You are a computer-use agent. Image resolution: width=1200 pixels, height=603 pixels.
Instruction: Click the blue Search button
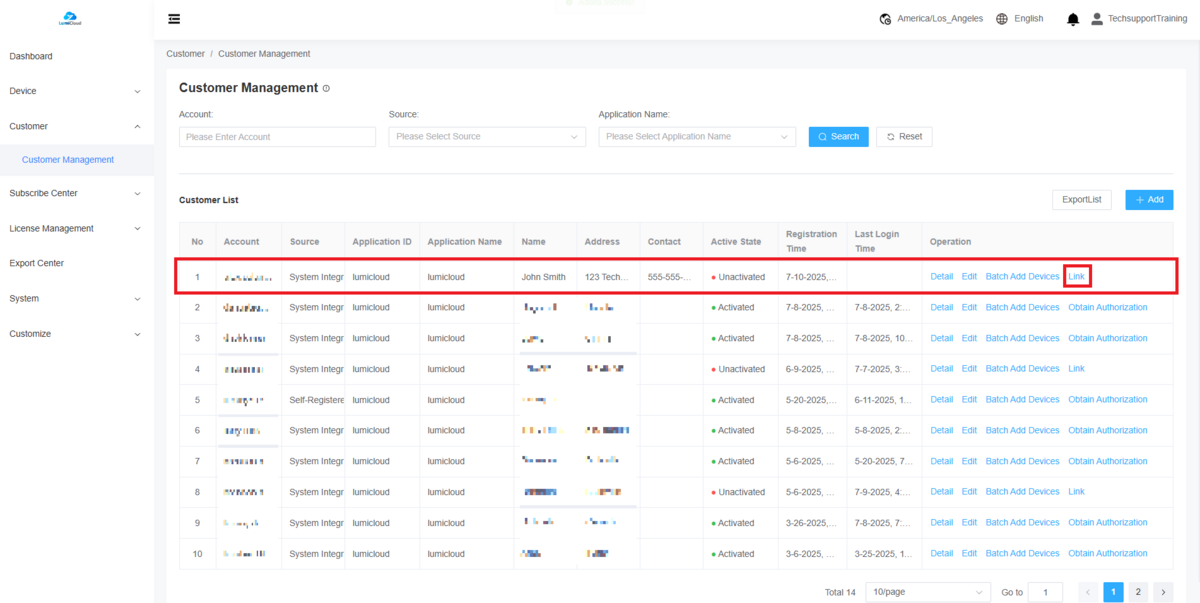pos(838,137)
